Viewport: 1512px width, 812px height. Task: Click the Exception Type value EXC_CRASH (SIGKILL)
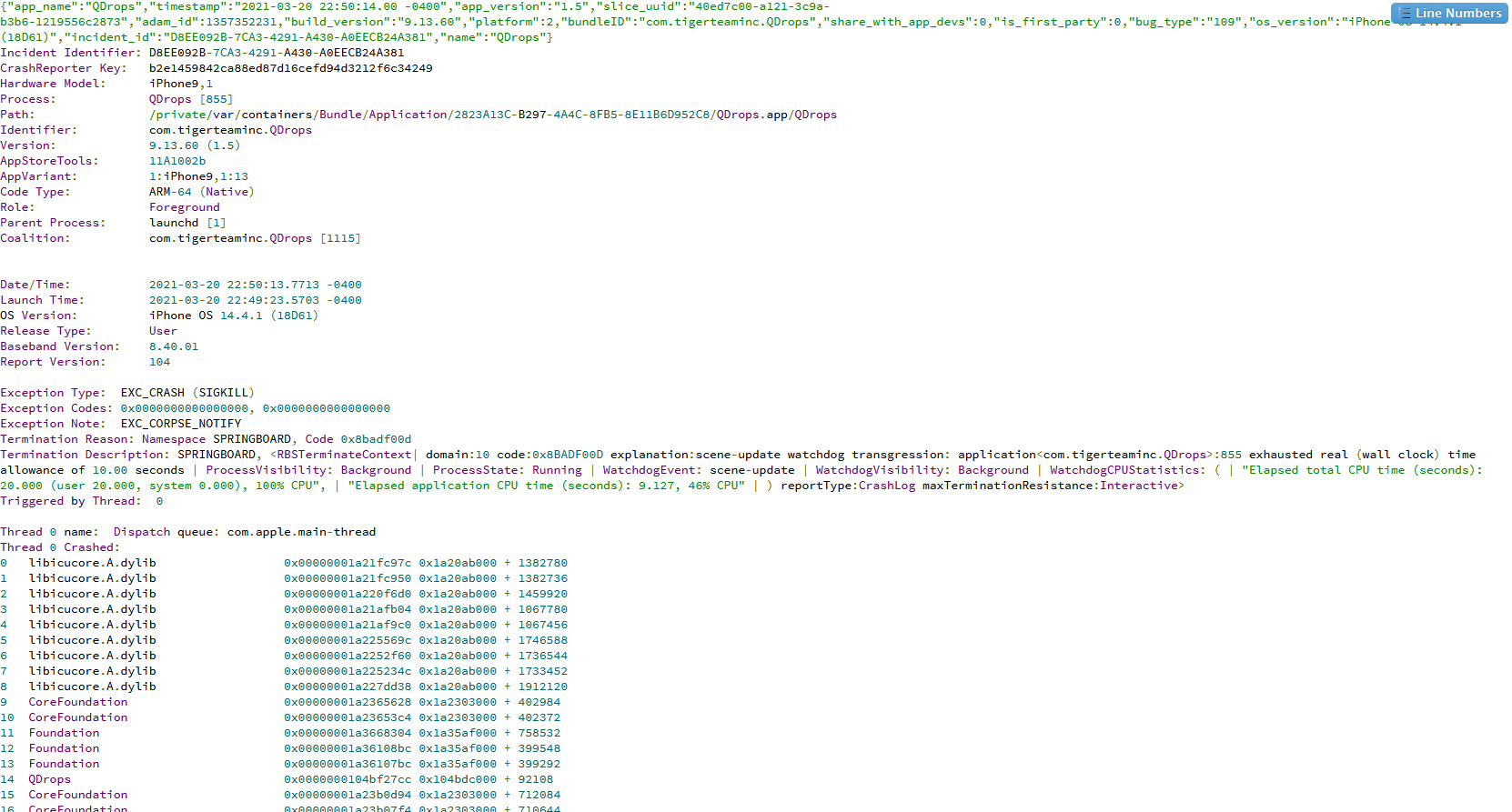coord(187,393)
